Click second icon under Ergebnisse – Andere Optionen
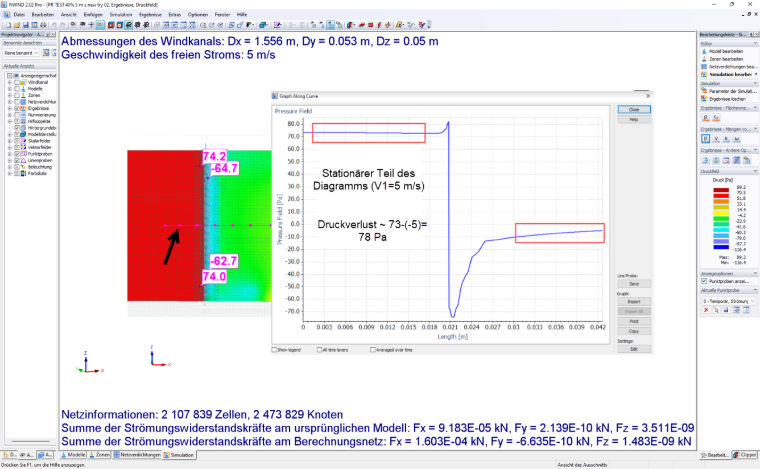 (716, 160)
